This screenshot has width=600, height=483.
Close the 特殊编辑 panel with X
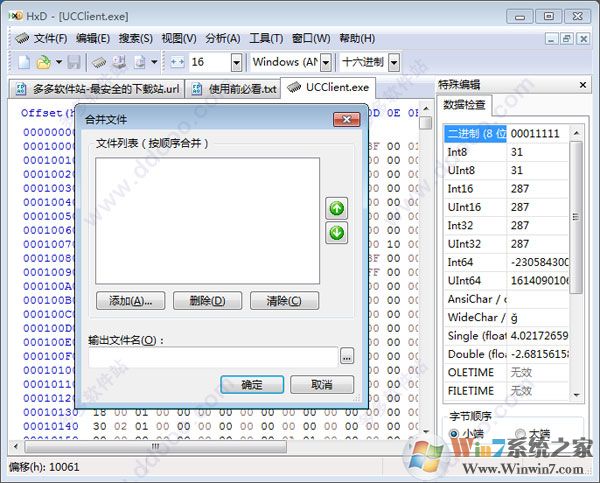pyautogui.click(x=582, y=85)
